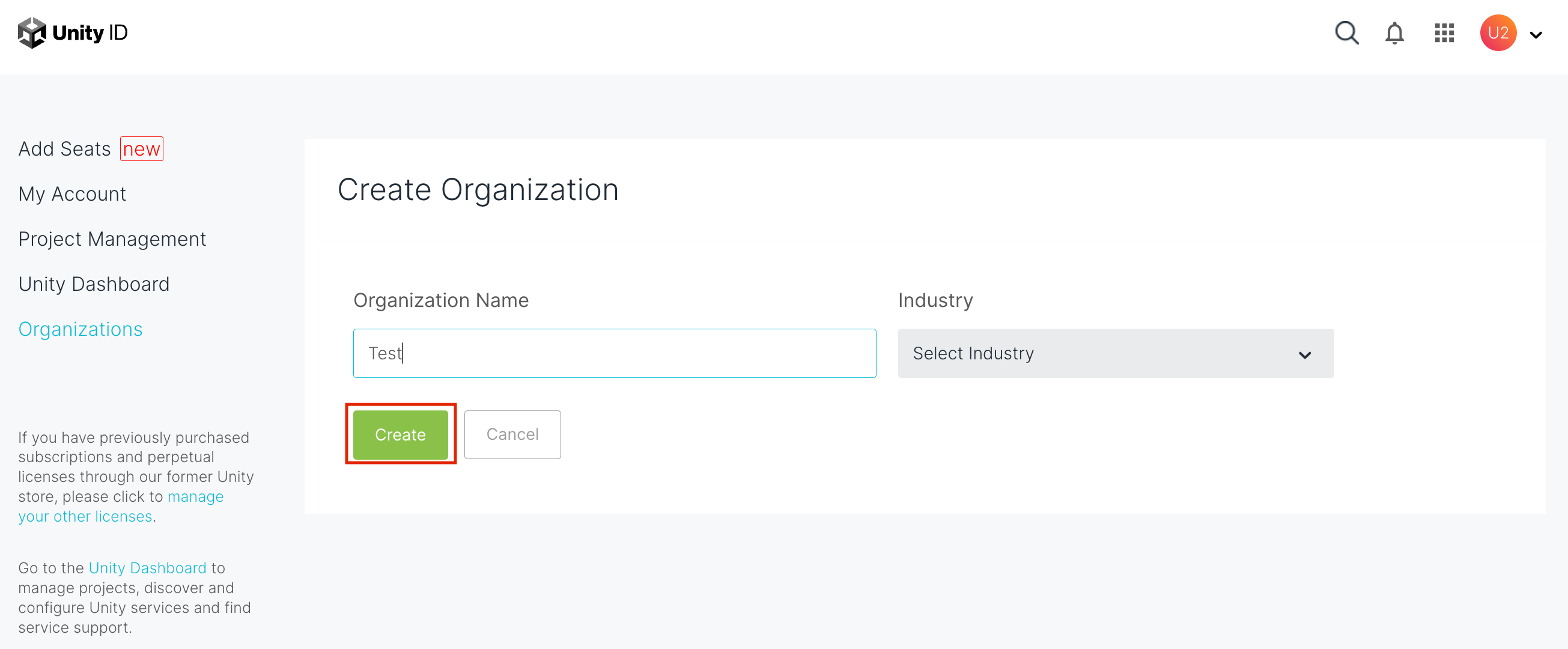
Task: Open Add Seats with the new badge
Action: point(64,148)
